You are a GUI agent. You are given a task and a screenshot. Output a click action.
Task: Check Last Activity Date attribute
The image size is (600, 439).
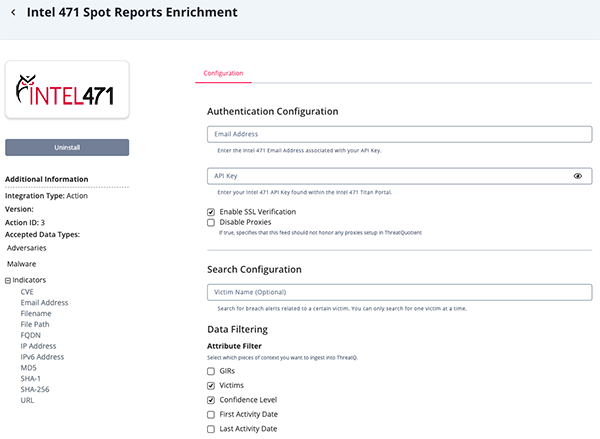[x=211, y=429]
